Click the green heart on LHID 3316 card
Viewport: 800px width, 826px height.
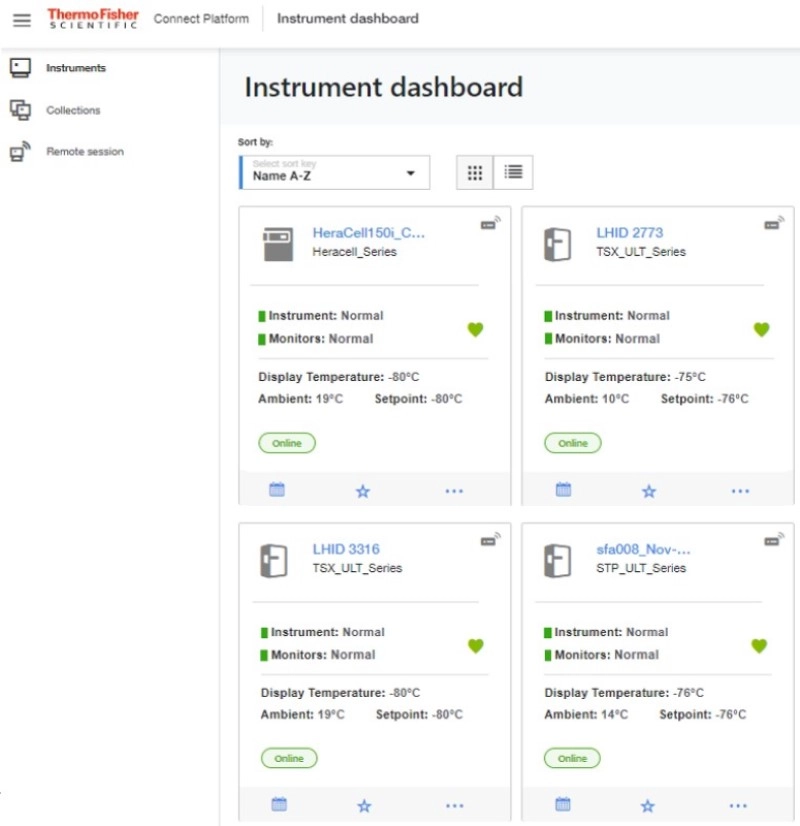click(476, 646)
